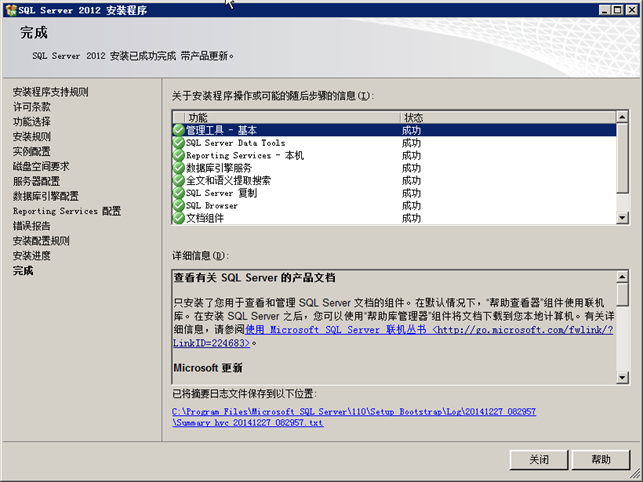643x482 pixels.
Task: Click 数据库引擎配置 step in sidebar
Action: (46, 196)
